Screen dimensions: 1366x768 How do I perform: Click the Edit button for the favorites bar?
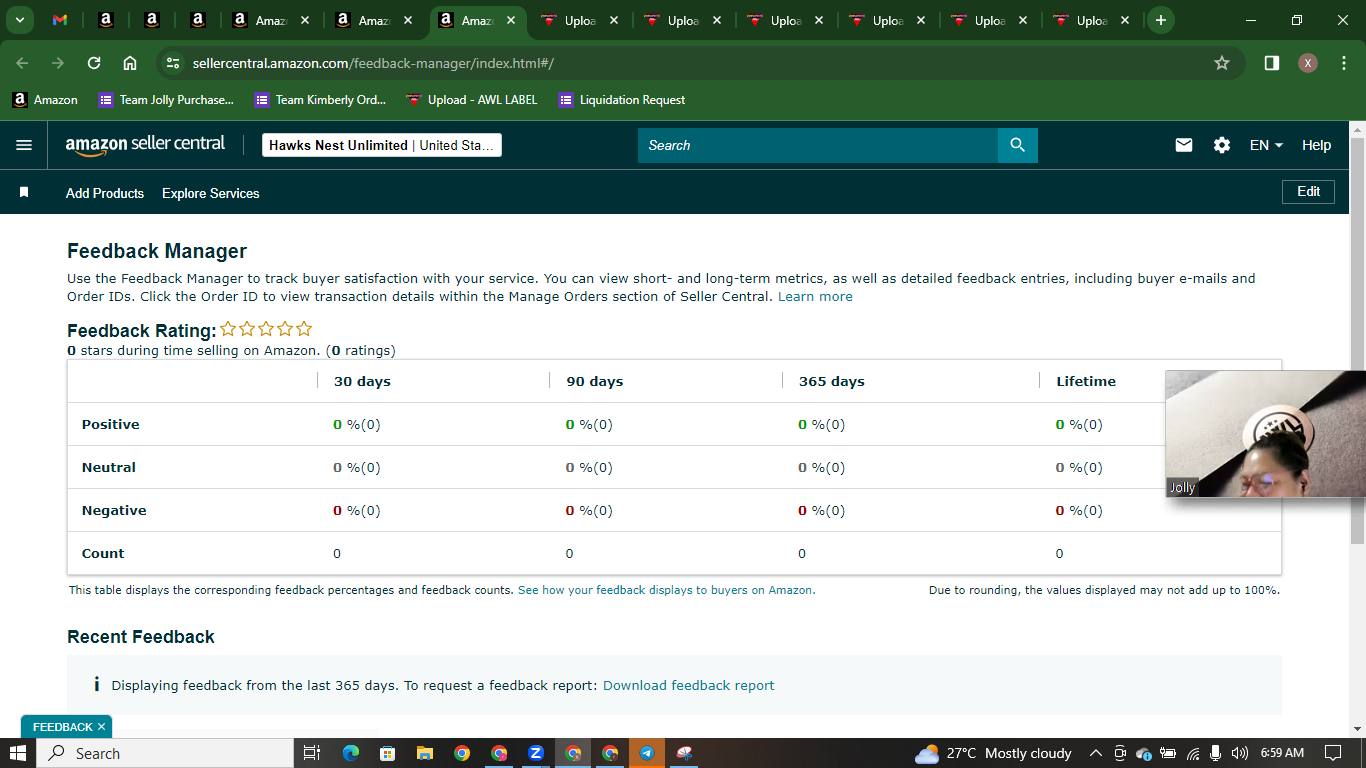coord(1308,191)
